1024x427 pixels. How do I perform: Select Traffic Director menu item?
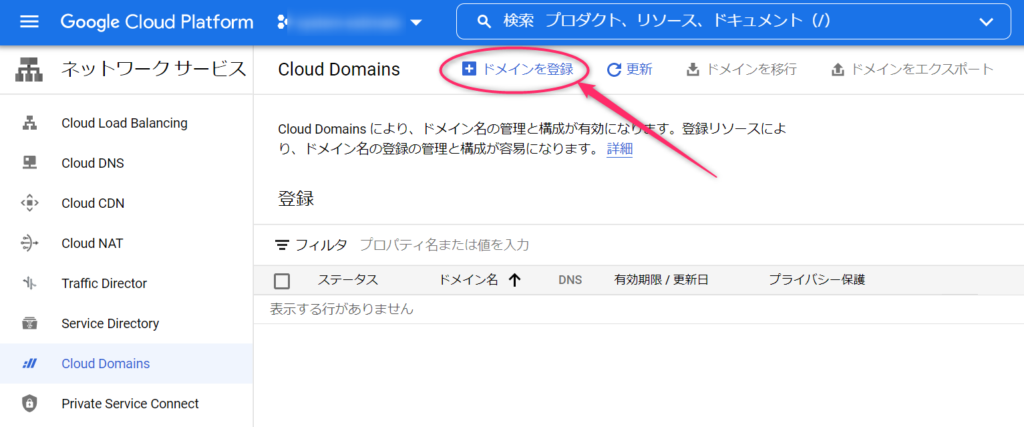pyautogui.click(x=104, y=283)
